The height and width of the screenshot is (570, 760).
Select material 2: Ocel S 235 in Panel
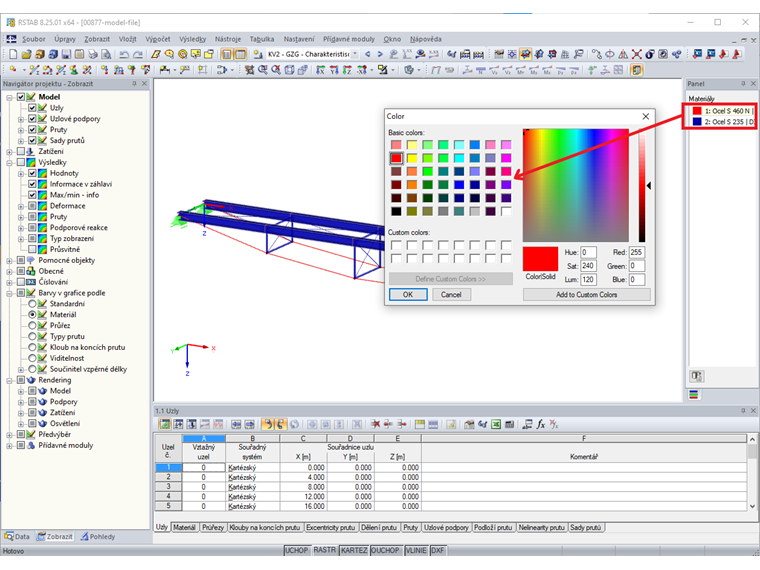coord(723,122)
